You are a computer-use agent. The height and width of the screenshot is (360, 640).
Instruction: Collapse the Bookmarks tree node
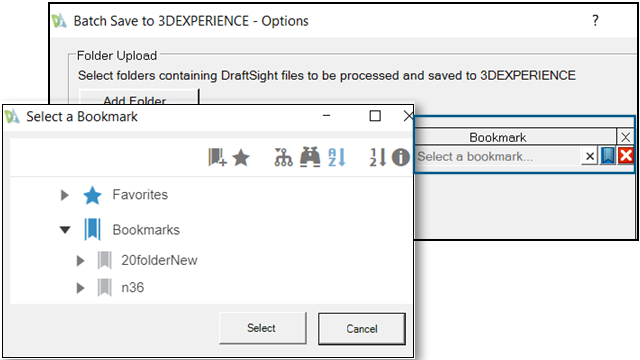[x=65, y=230]
